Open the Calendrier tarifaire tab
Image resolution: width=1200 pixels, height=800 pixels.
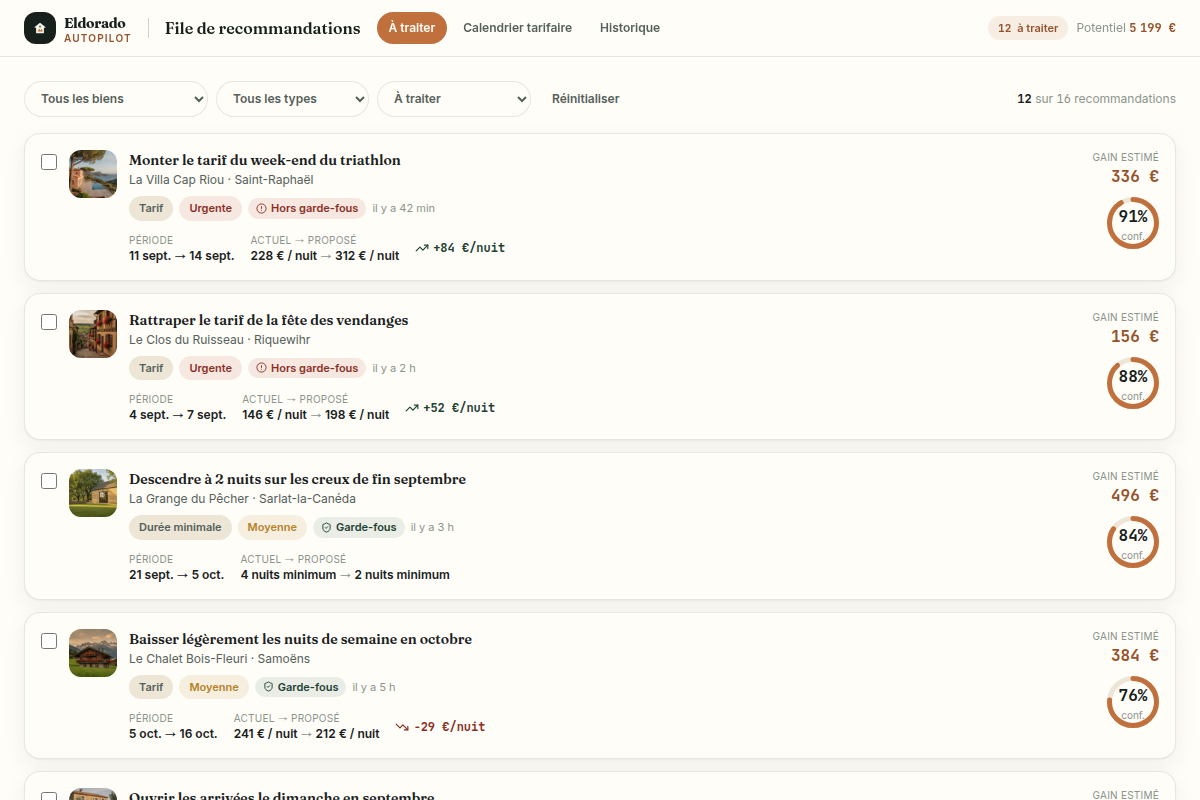[518, 28]
